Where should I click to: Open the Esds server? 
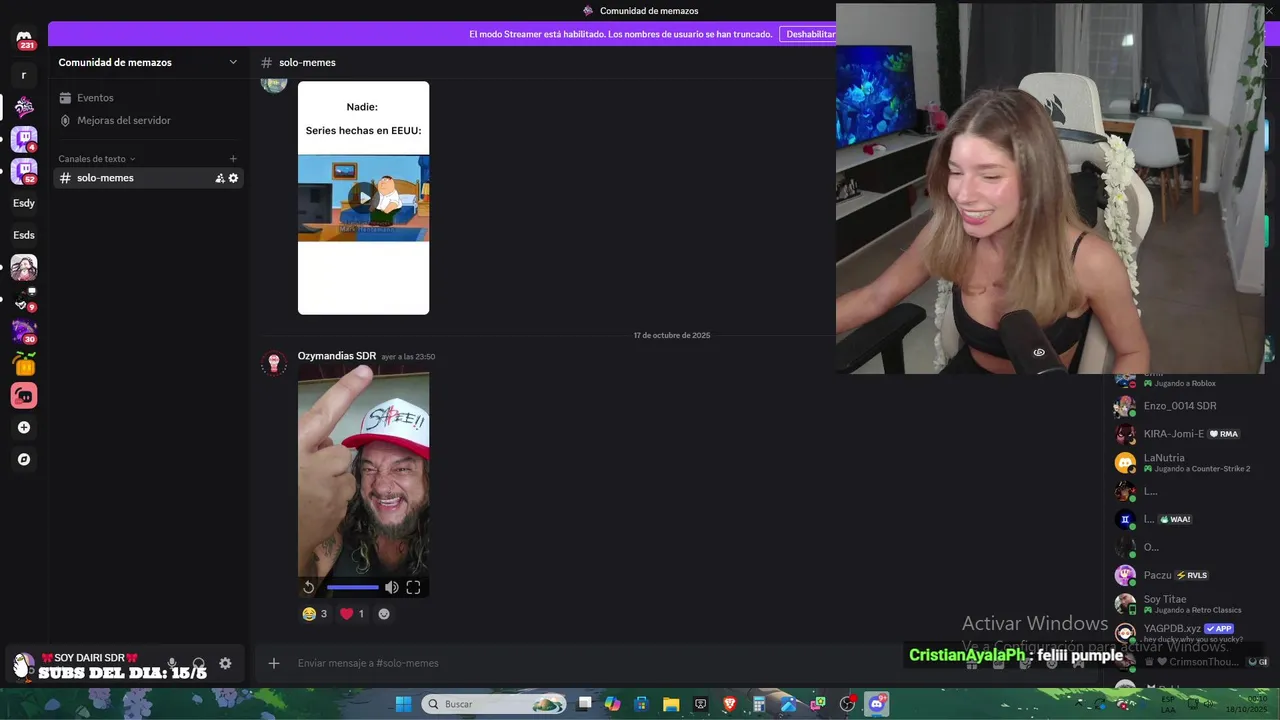click(x=24, y=235)
